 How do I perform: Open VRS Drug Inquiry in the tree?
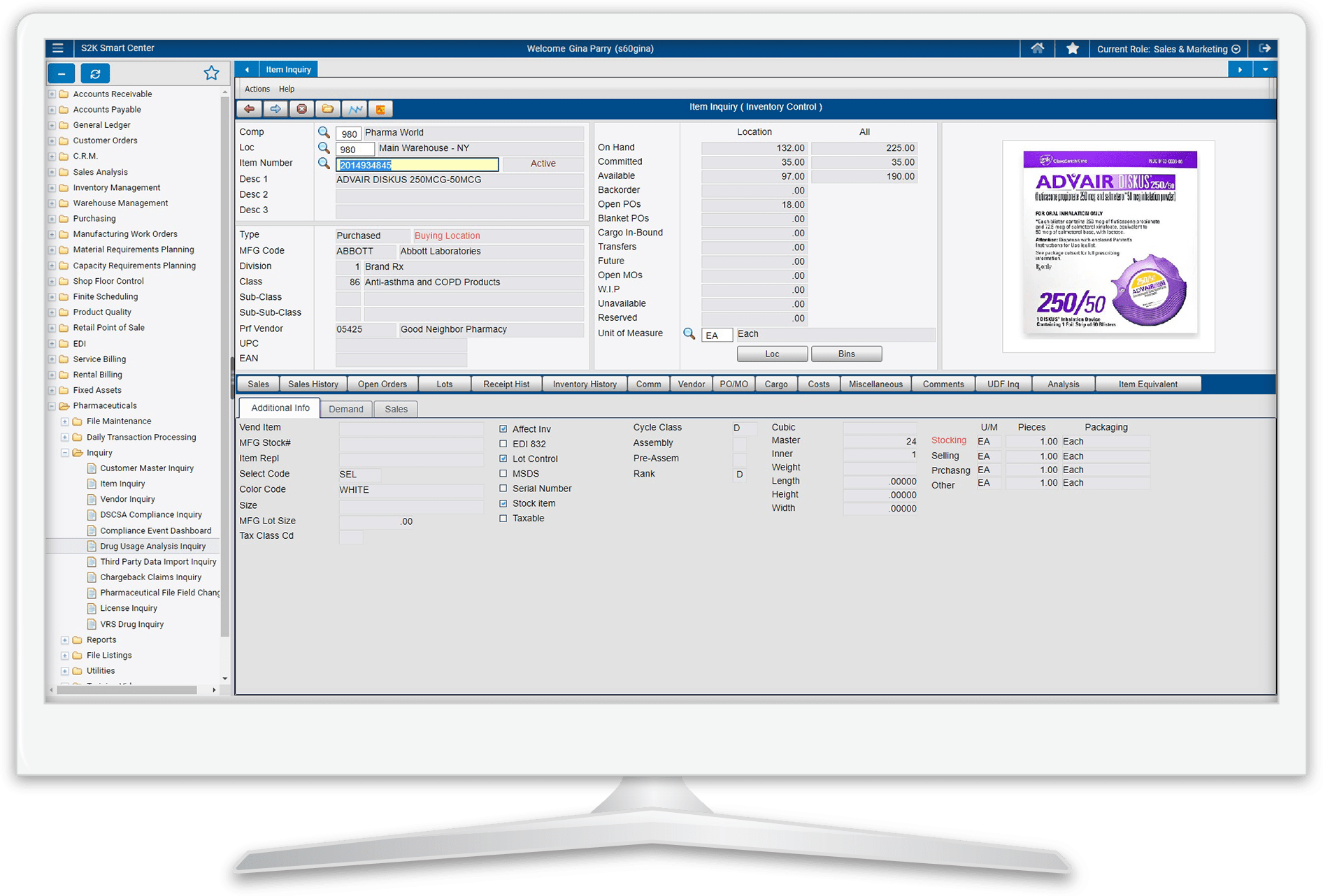point(131,624)
